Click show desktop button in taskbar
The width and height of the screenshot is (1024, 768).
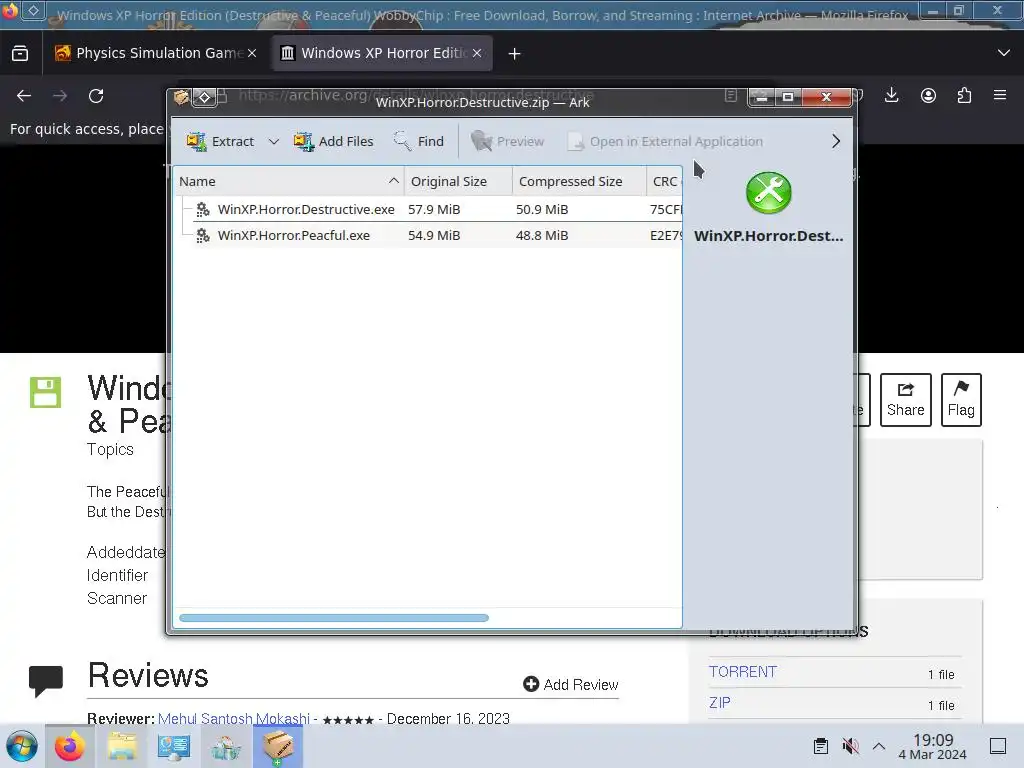pos(998,746)
